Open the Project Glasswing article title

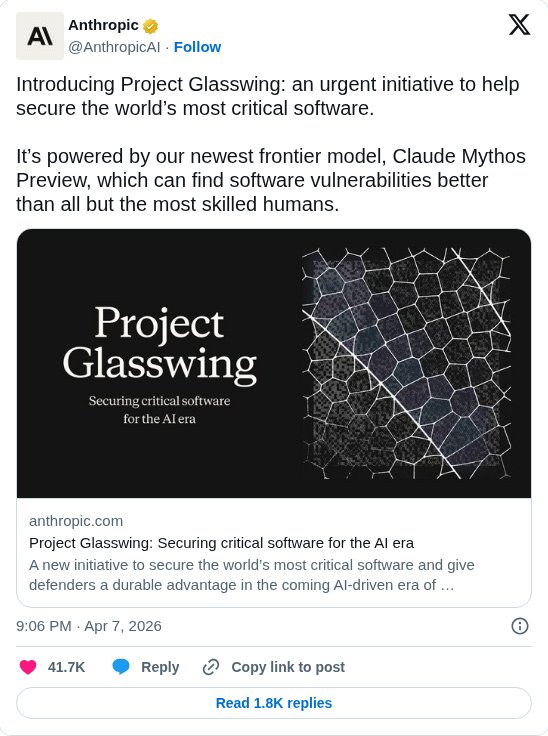pos(222,543)
